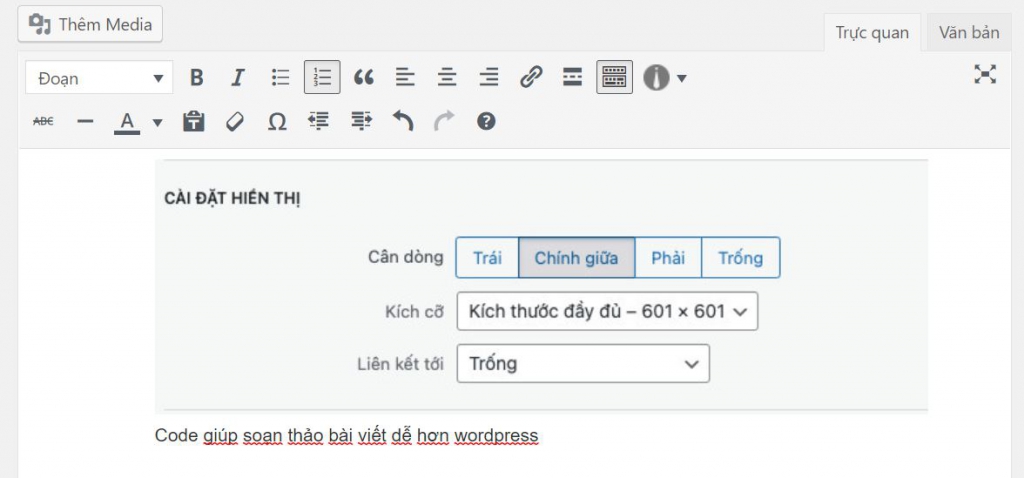This screenshot has width=1024, height=478.
Task: Apply strikethrough formatting
Action: (x=43, y=121)
